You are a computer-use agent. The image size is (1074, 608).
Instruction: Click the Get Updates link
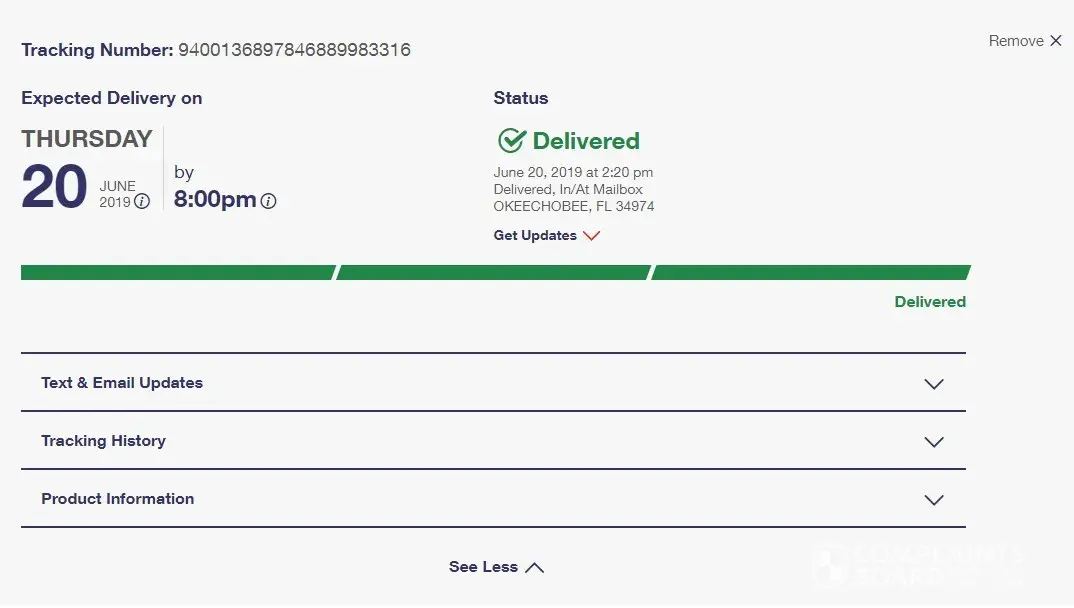coord(535,236)
